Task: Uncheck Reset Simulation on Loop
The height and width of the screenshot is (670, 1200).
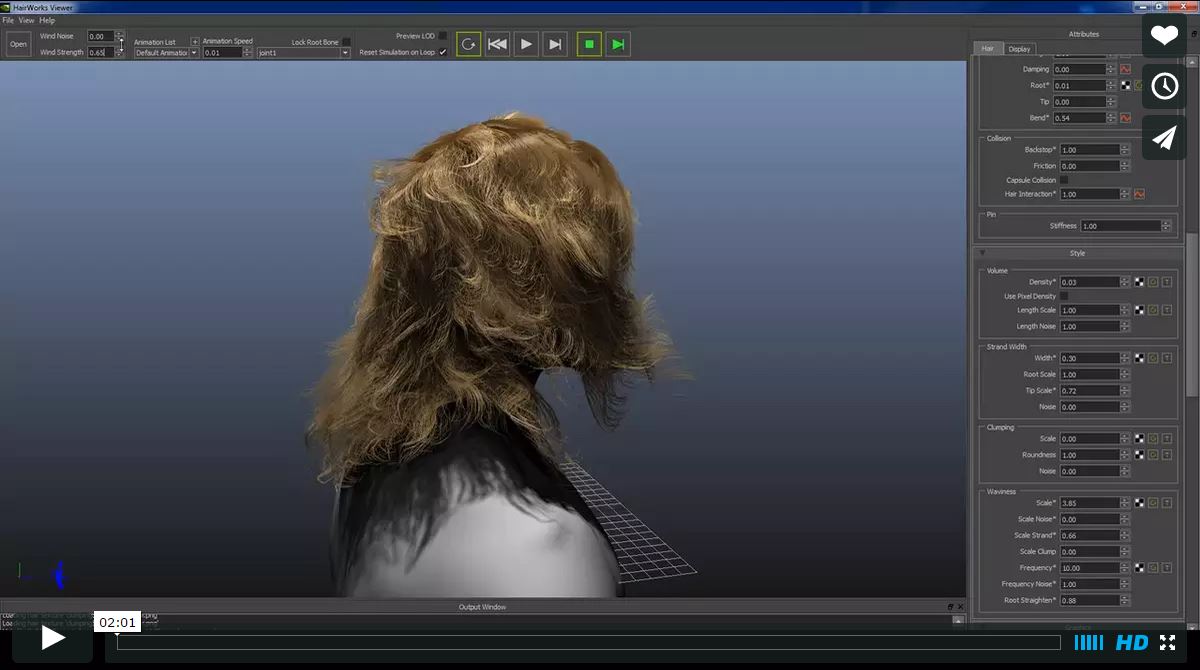Action: pos(443,52)
